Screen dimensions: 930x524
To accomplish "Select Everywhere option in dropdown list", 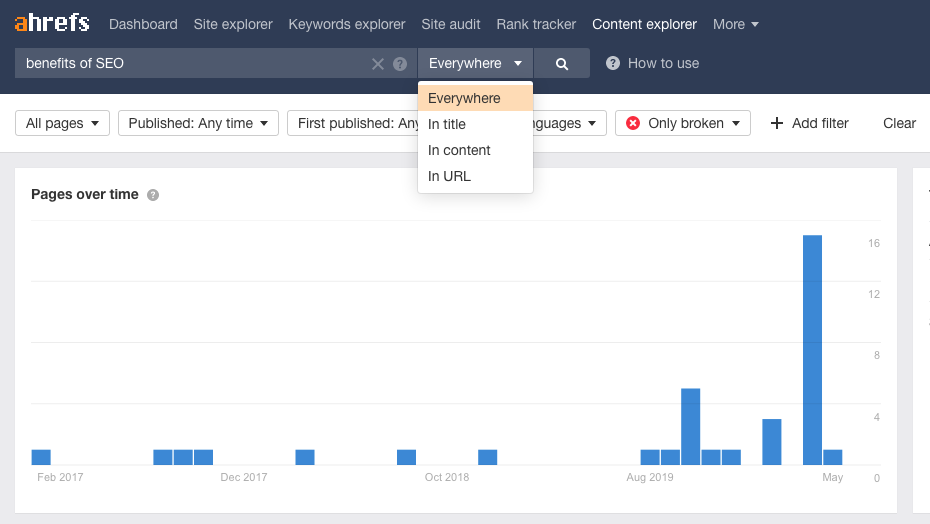I will pos(464,98).
